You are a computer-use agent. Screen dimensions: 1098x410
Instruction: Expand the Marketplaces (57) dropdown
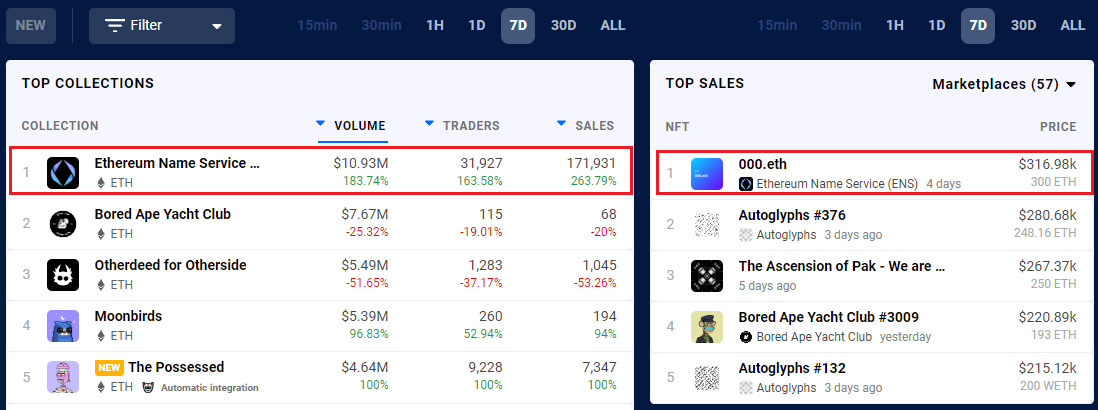(x=1004, y=85)
